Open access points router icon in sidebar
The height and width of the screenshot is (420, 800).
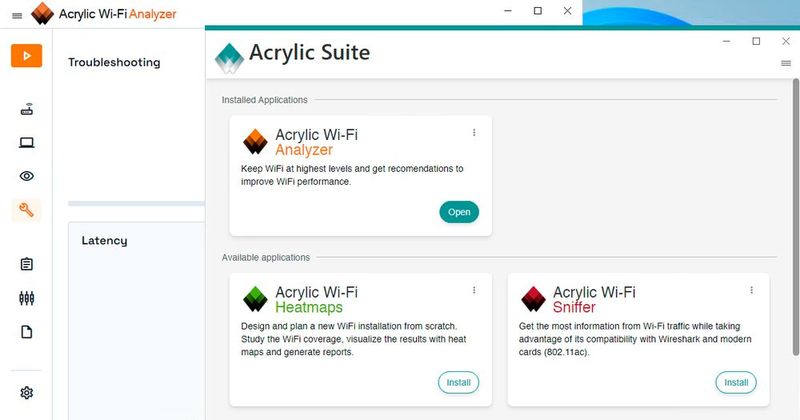point(27,109)
